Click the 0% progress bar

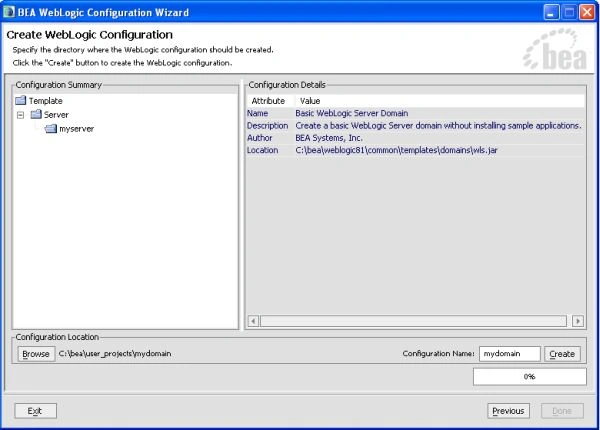[530, 377]
